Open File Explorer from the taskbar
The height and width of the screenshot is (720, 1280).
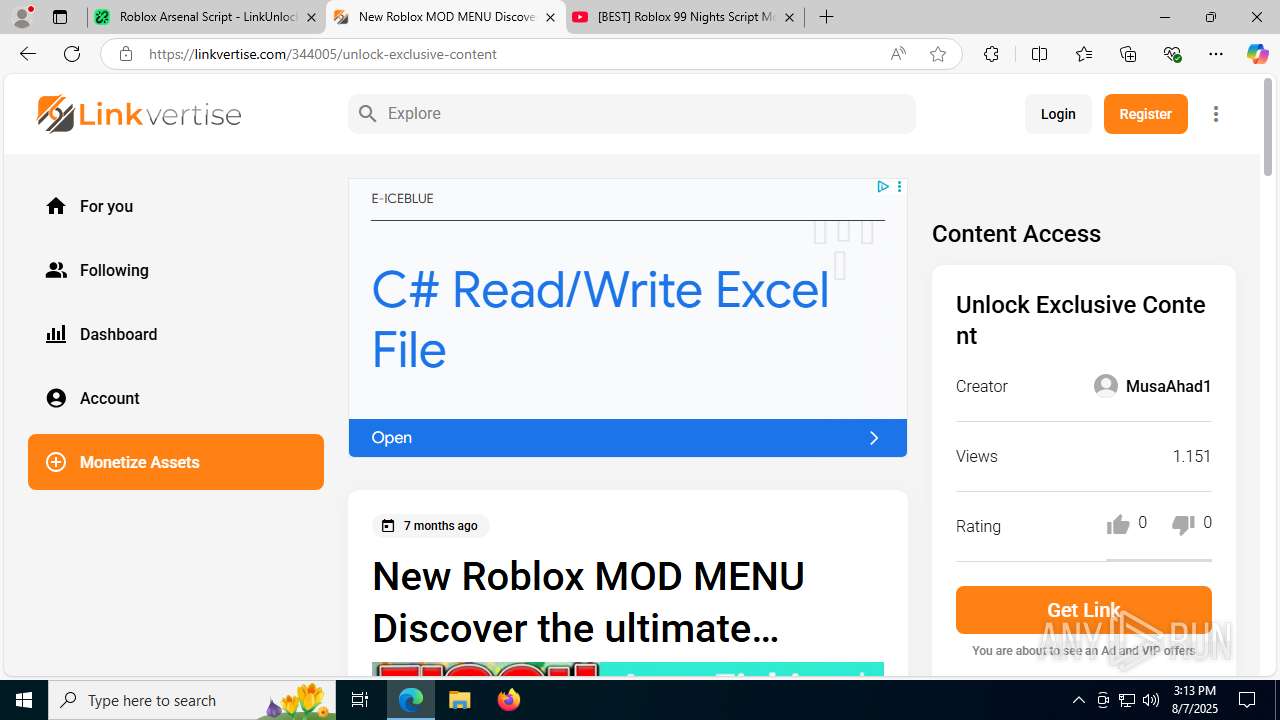(459, 700)
